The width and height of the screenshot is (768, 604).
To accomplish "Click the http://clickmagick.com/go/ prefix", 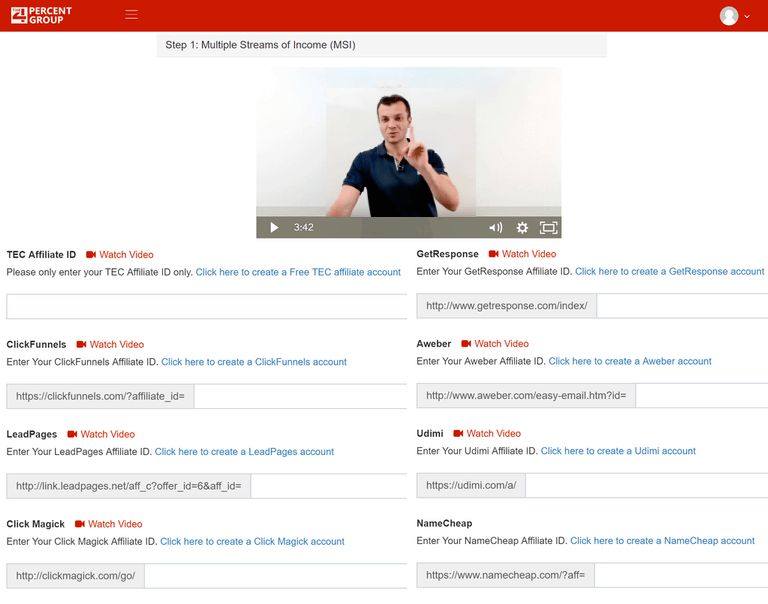I will click(75, 576).
